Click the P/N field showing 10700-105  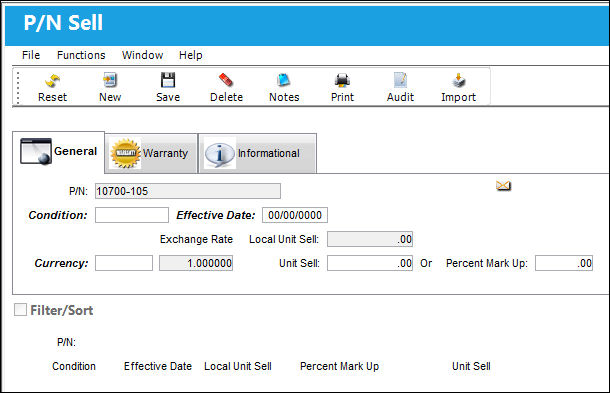[x=188, y=191]
